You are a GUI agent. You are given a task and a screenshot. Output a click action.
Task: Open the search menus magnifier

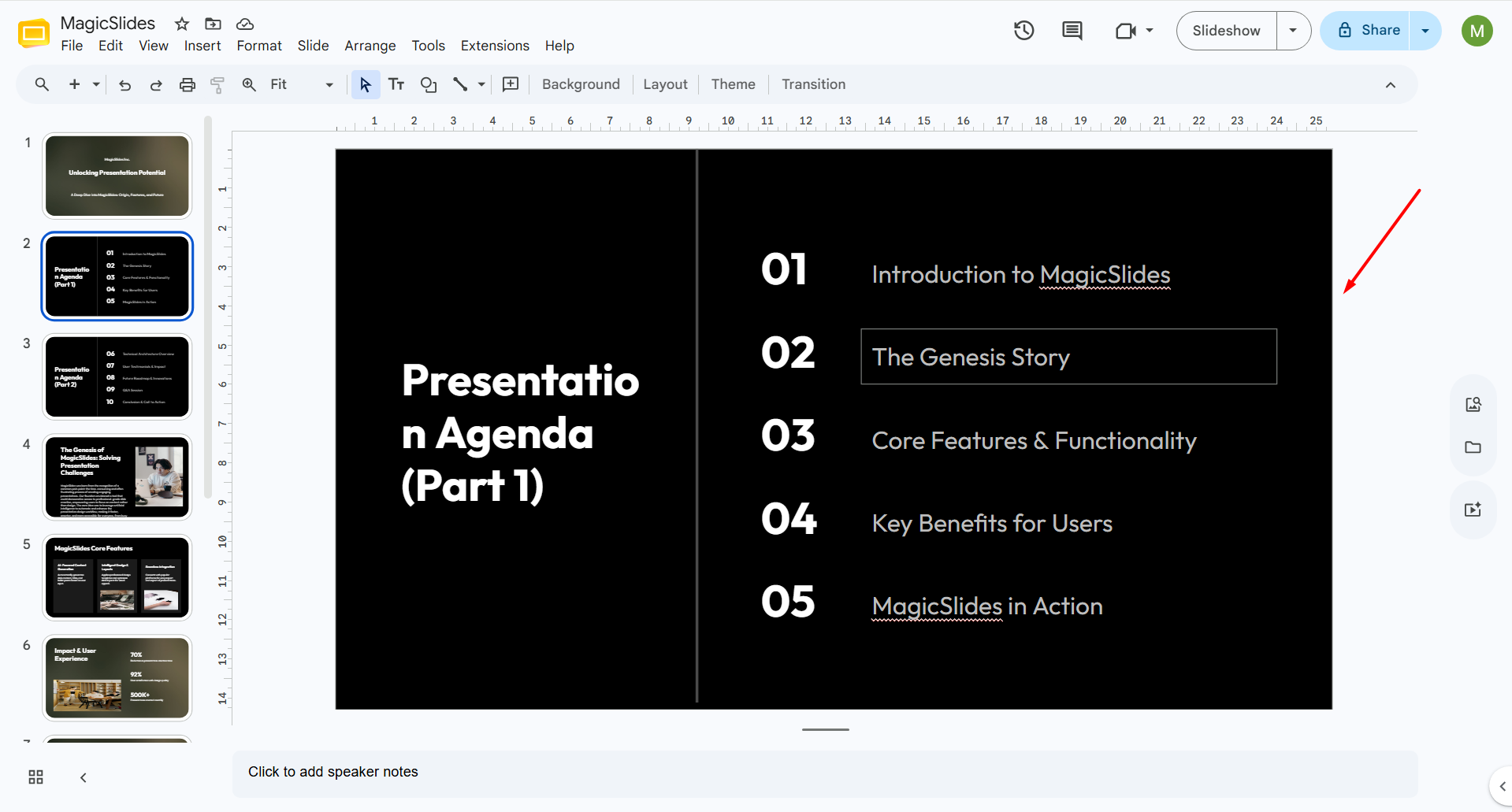pos(43,84)
